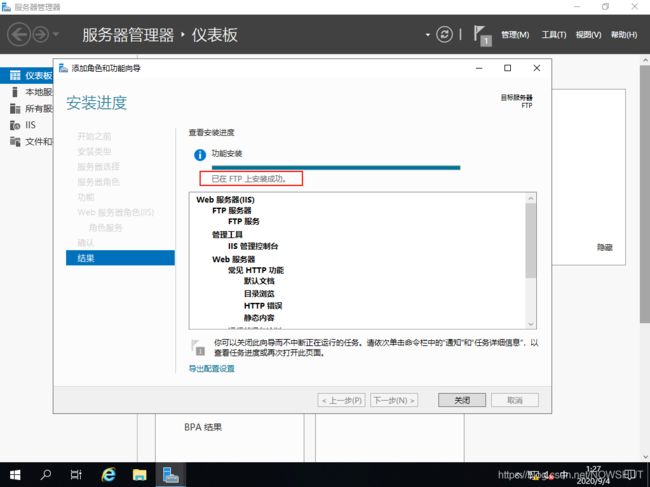This screenshot has height=487, width=650.
Task: Select Web 服务器(IIS) in the feature list
Action: point(225,199)
